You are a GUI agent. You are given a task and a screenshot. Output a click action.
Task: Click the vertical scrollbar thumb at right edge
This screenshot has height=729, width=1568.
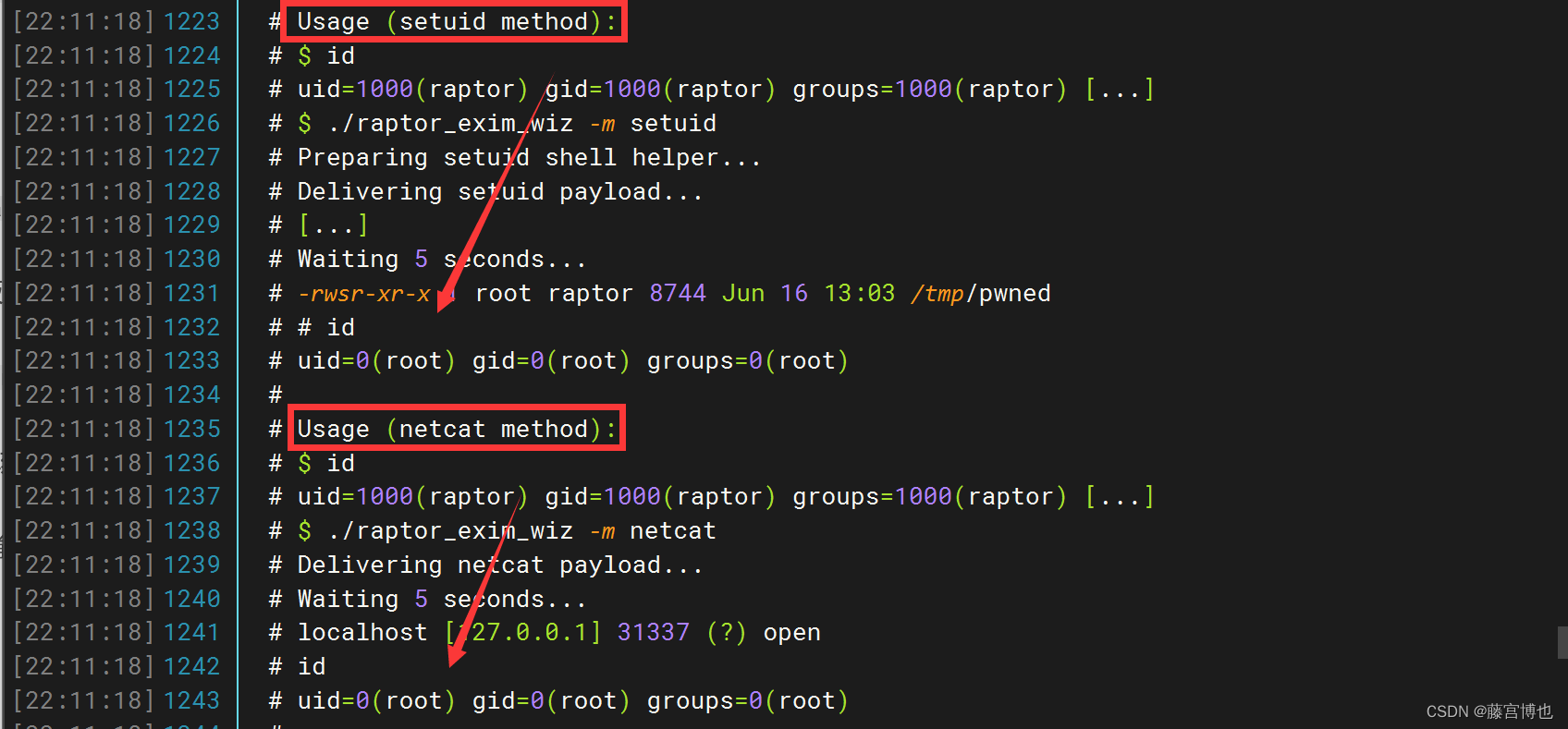pyautogui.click(x=1562, y=642)
